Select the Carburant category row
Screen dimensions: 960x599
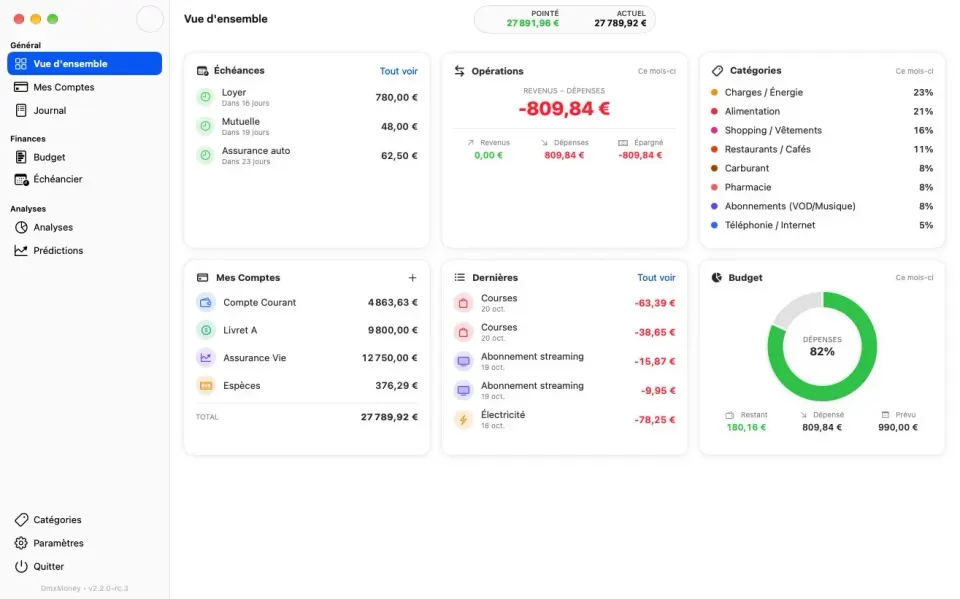click(822, 168)
